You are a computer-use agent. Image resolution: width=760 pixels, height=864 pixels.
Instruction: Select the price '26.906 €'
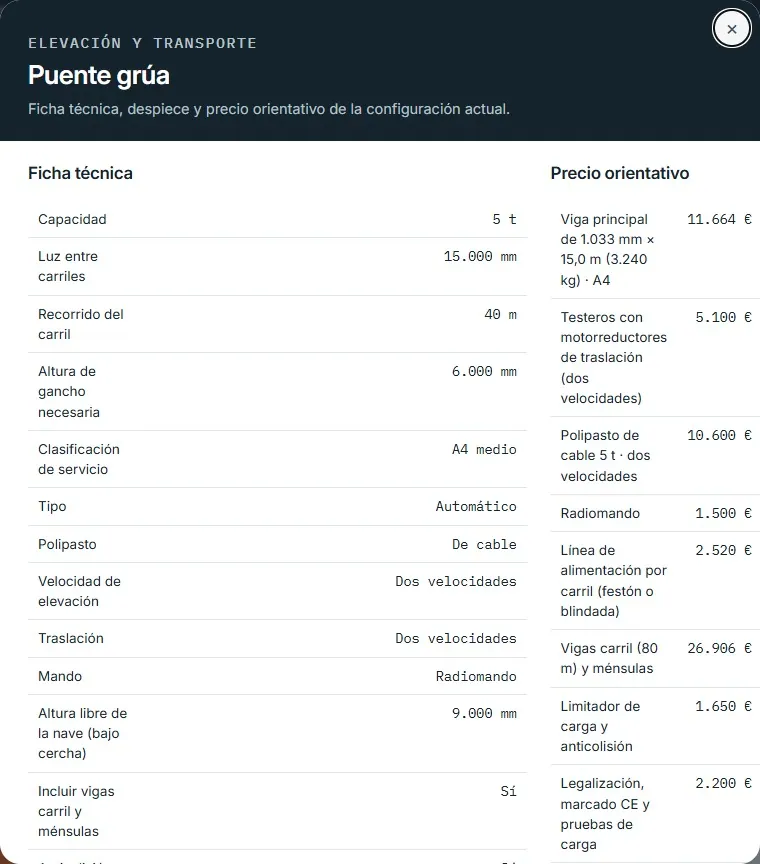pyautogui.click(x=719, y=648)
